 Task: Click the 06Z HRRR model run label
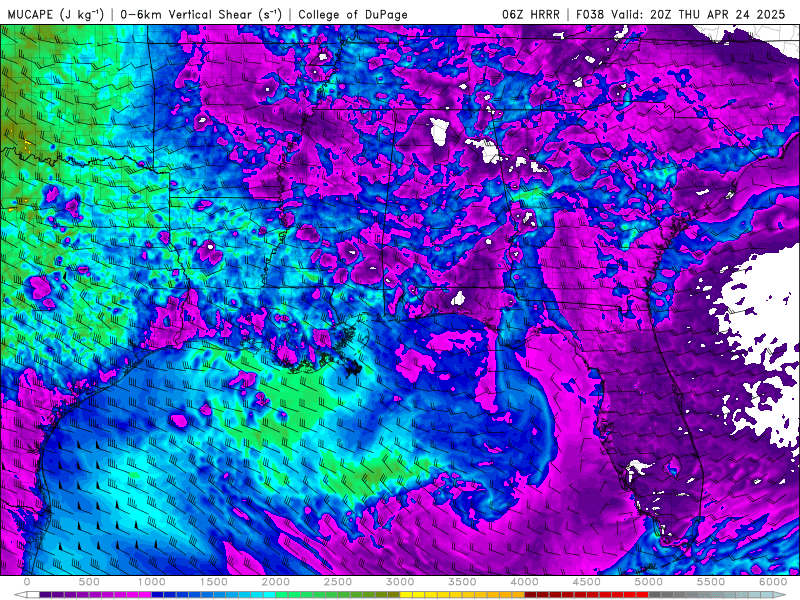531,14
